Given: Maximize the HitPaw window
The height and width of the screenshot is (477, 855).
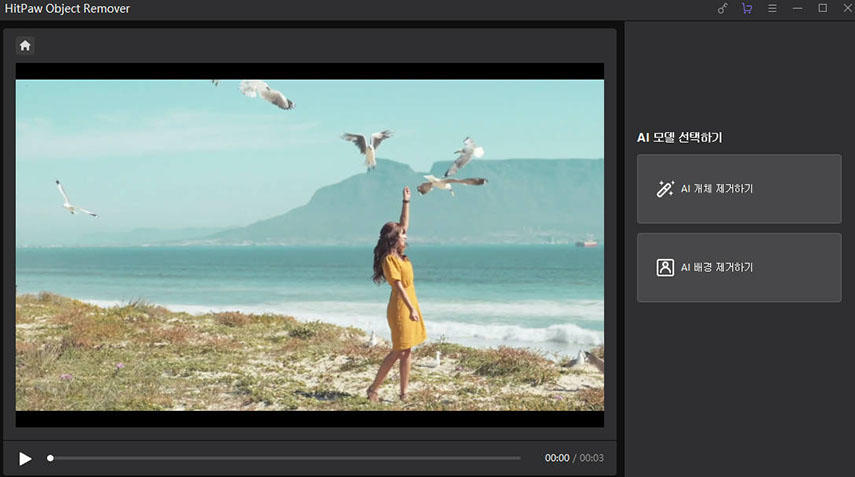Looking at the screenshot, I should (x=822, y=9).
